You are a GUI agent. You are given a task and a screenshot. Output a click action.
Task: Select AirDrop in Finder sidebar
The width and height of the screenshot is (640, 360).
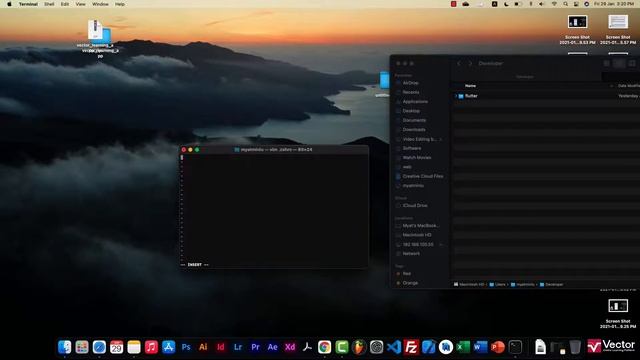(411, 83)
